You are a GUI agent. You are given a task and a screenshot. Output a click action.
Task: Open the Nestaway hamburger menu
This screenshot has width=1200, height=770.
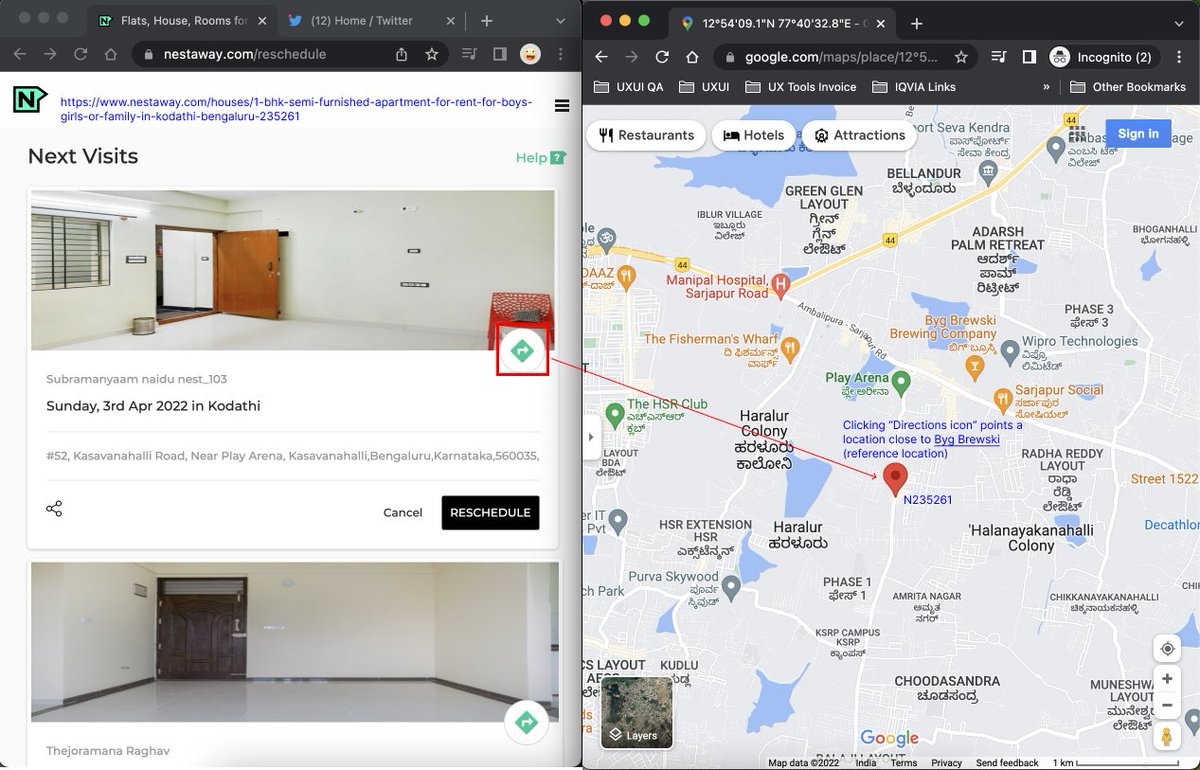point(561,105)
